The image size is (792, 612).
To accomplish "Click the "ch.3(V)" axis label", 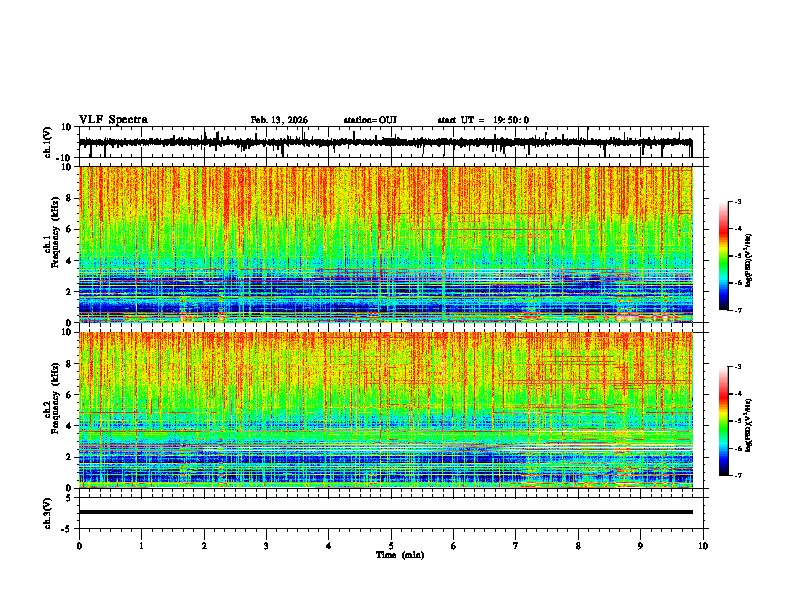I will (48, 513).
